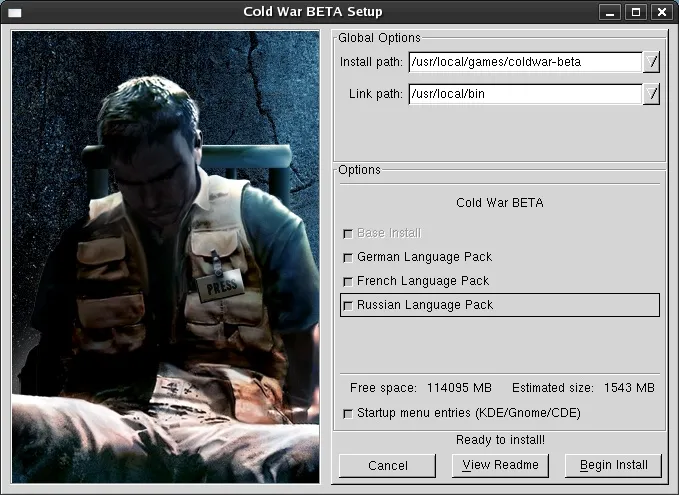The height and width of the screenshot is (495, 679).
Task: Click into the Install path text field
Action: pyautogui.click(x=525, y=62)
